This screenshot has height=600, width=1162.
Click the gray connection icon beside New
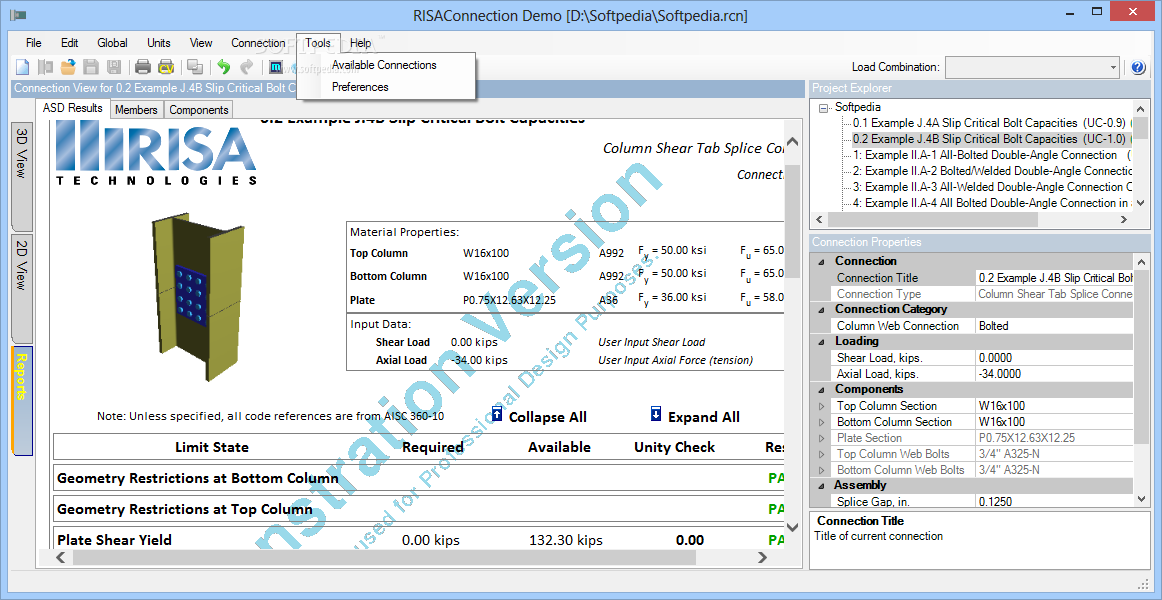pos(45,67)
